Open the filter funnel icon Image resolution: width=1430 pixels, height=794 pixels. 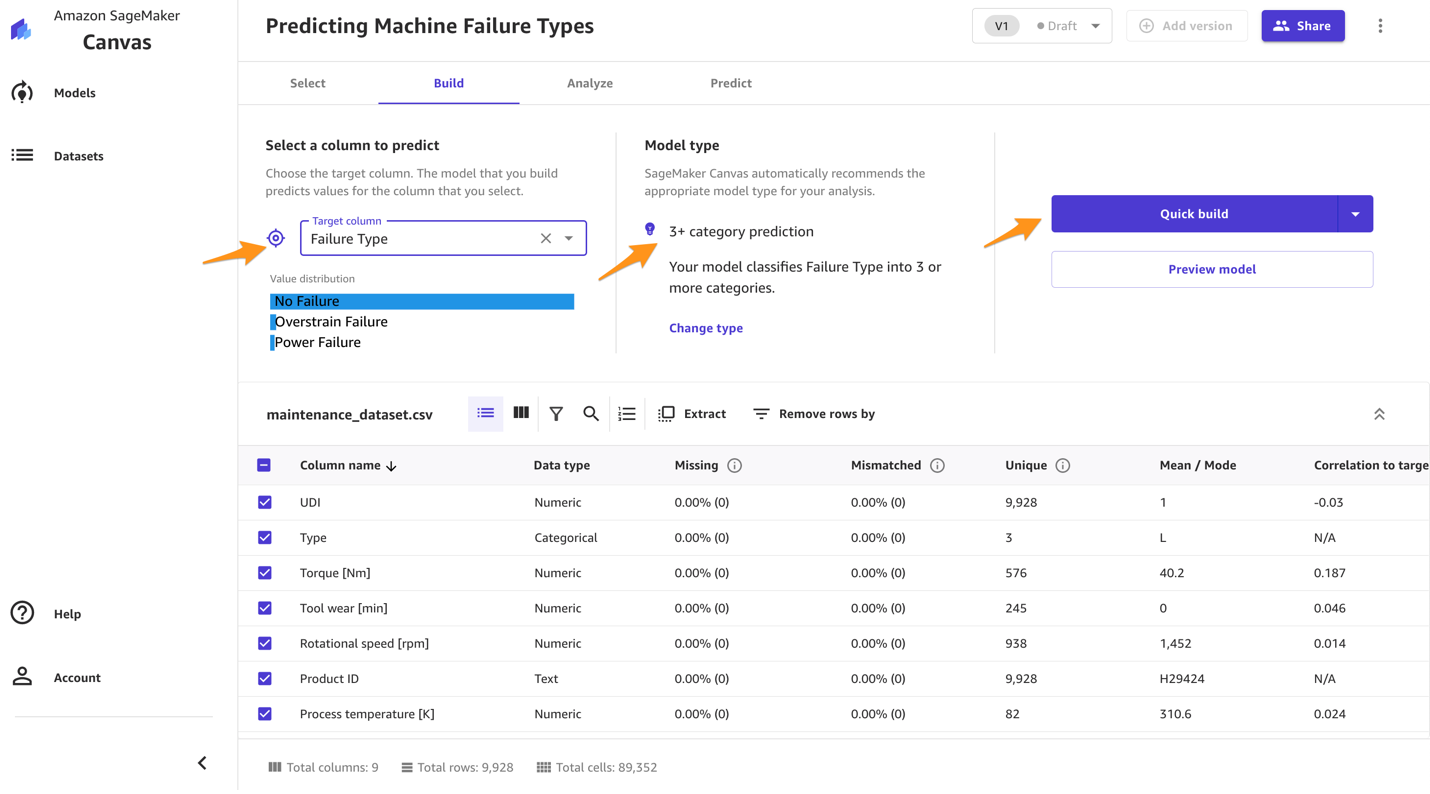pyautogui.click(x=556, y=414)
